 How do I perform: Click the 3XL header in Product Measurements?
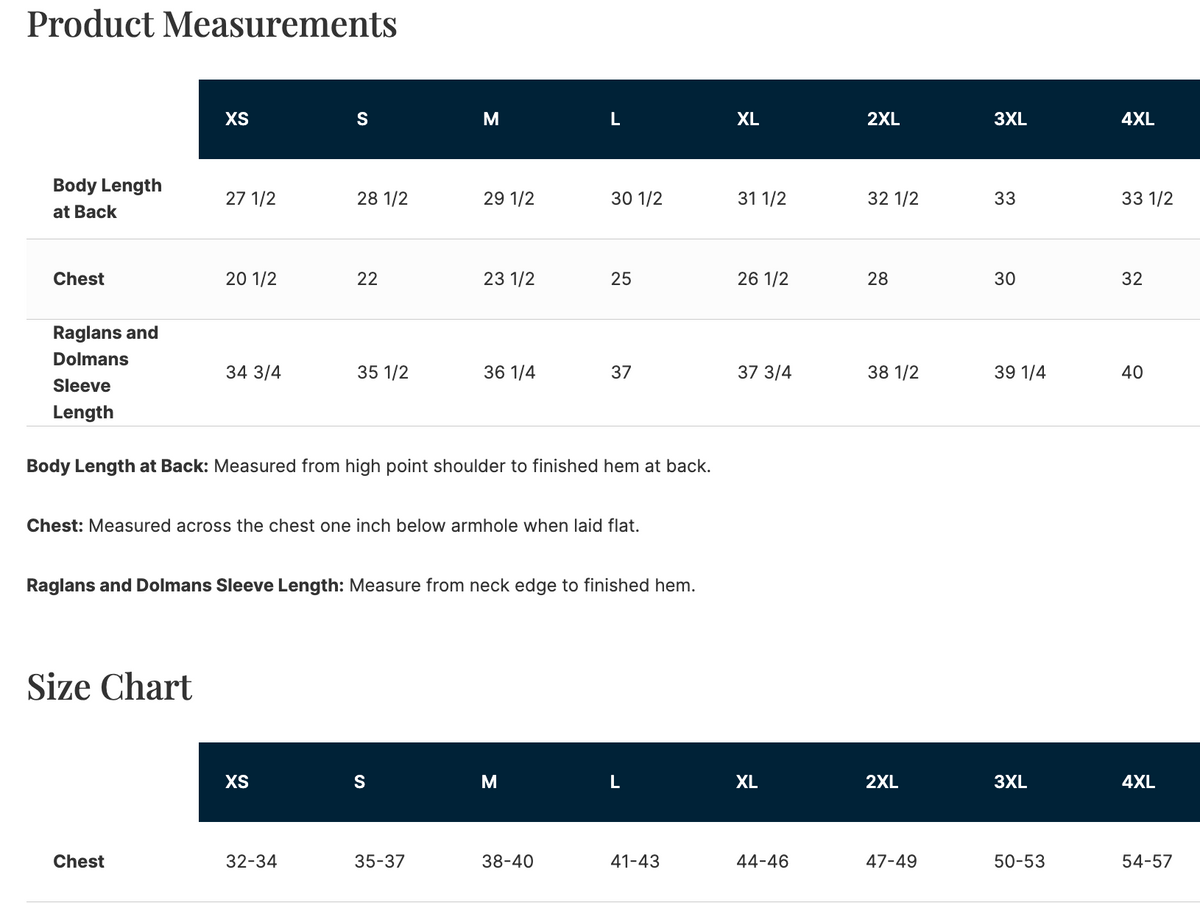1010,119
